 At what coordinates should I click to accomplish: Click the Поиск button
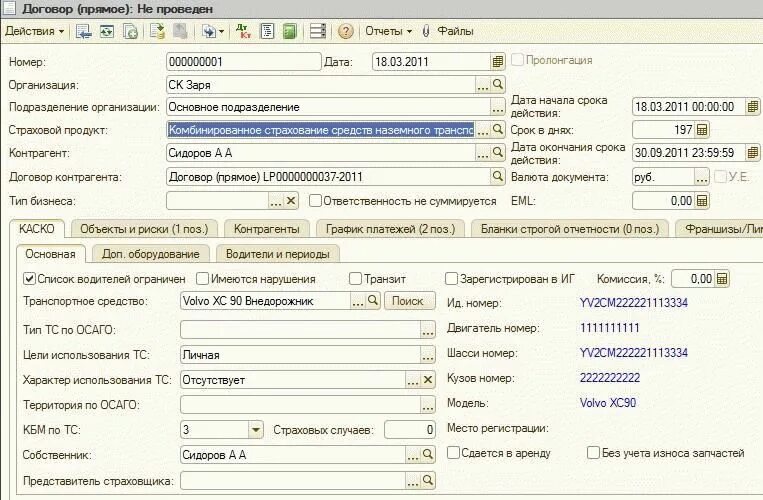pyautogui.click(x=408, y=301)
